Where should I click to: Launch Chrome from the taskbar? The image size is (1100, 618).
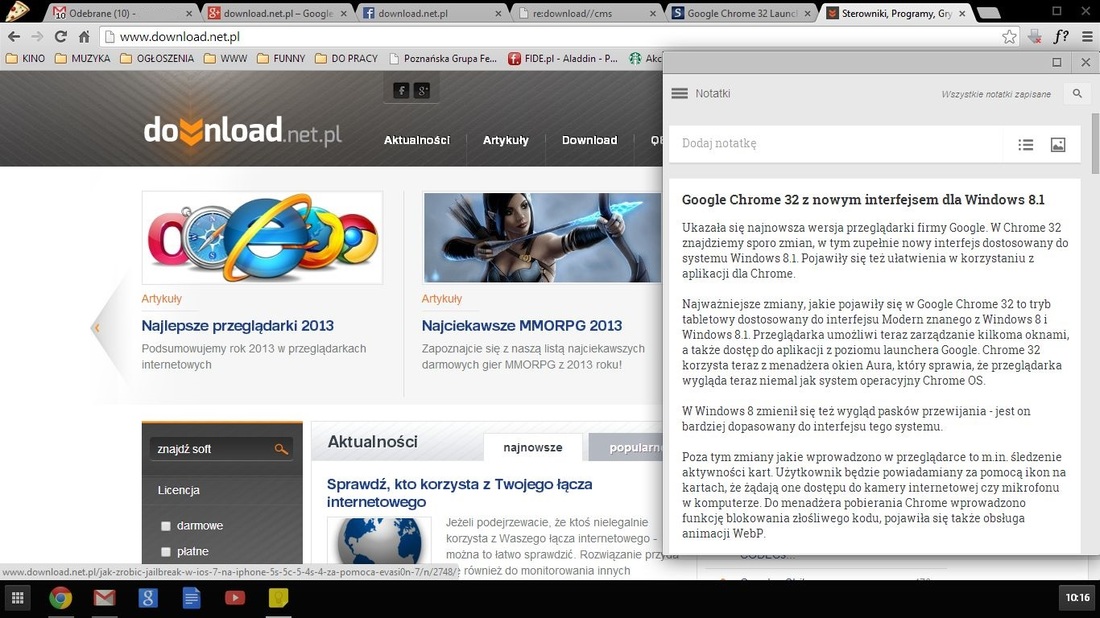[x=60, y=598]
